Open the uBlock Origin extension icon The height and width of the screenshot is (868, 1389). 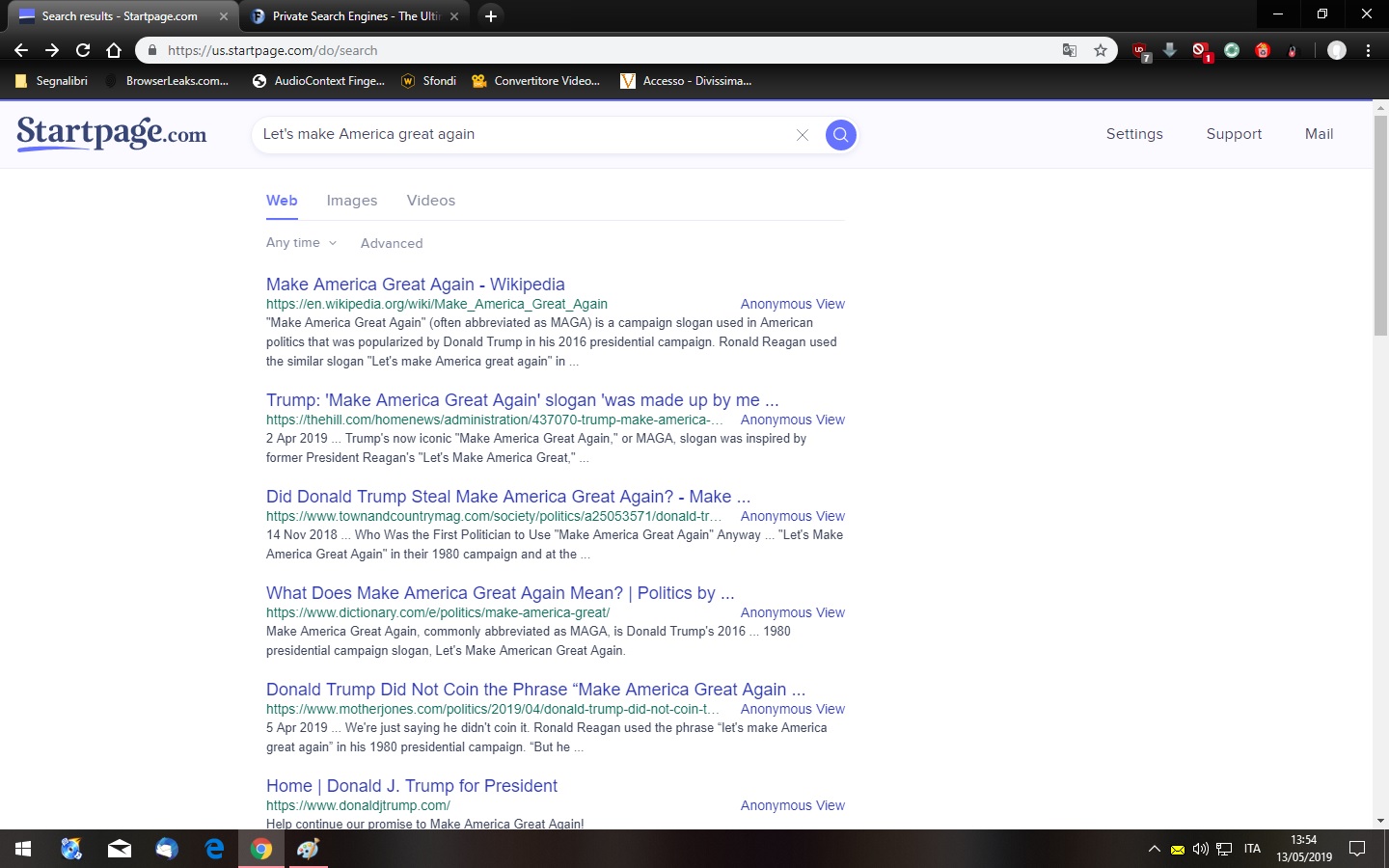coord(1140,51)
